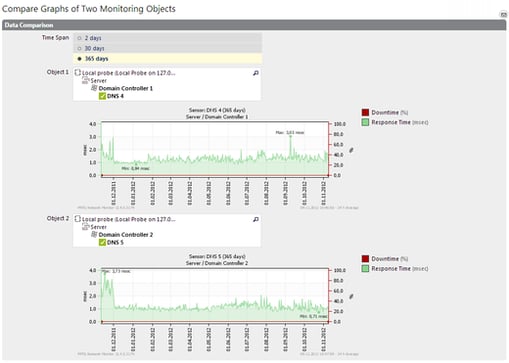
Task: Click the green DNS 4 status icon
Action: coord(102,96)
